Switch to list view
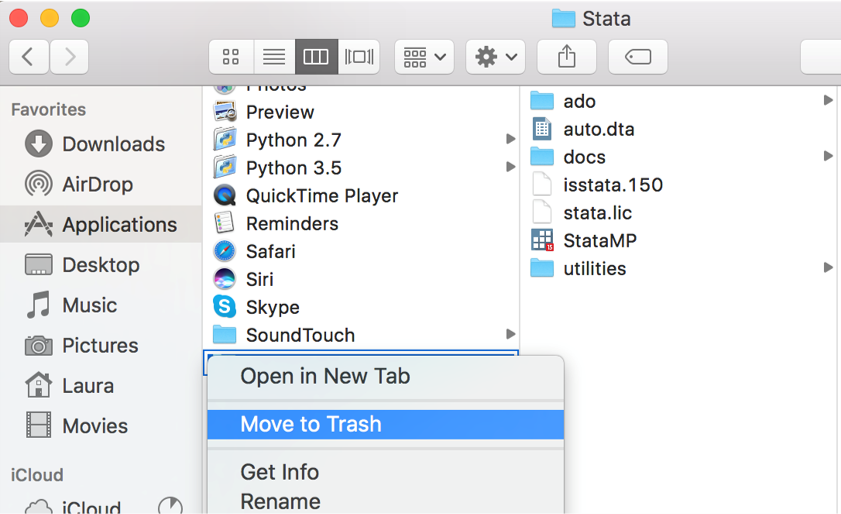The image size is (841, 514). tap(274, 56)
